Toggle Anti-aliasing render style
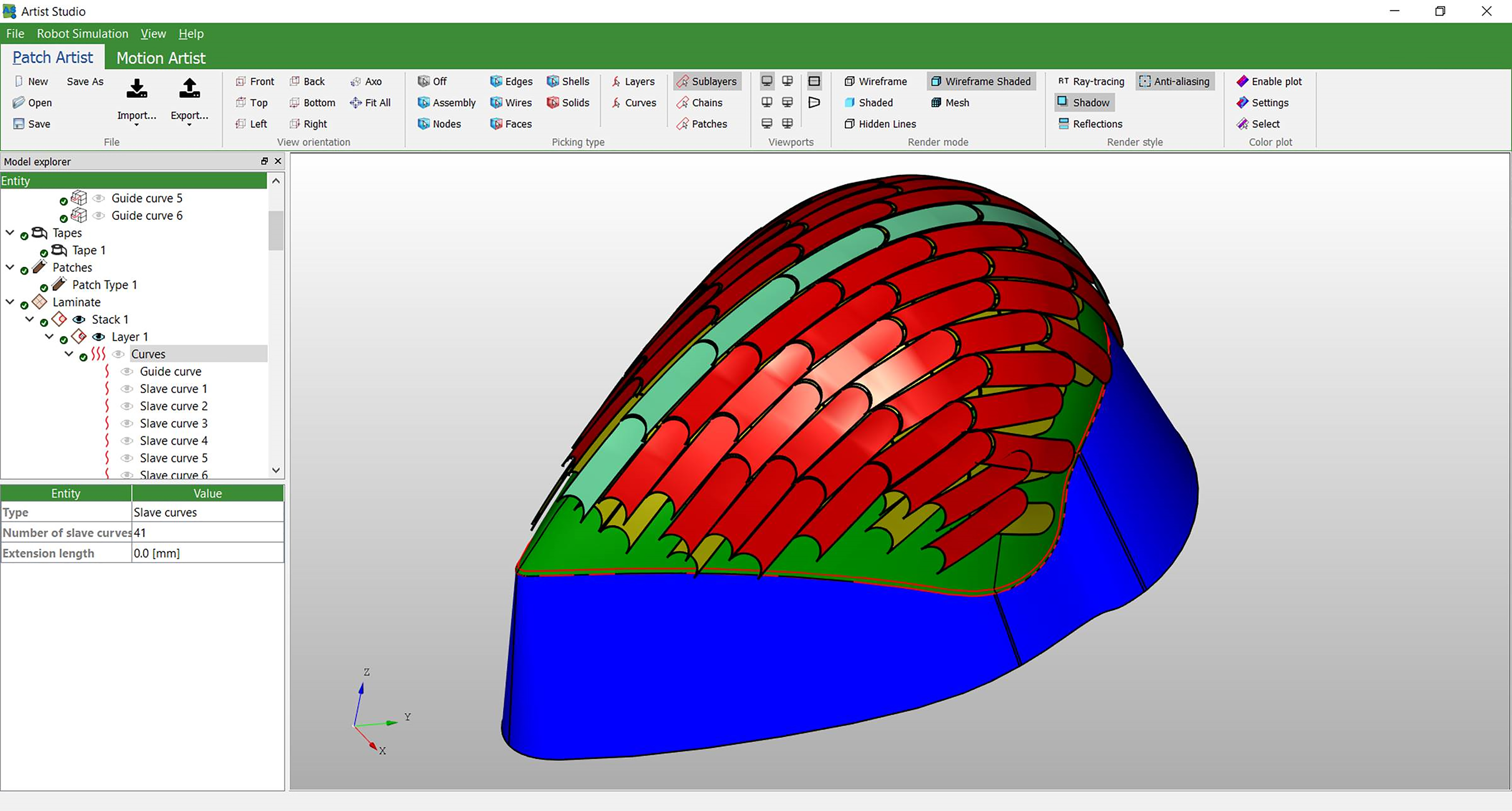The width and height of the screenshot is (1512, 811). [x=1175, y=82]
